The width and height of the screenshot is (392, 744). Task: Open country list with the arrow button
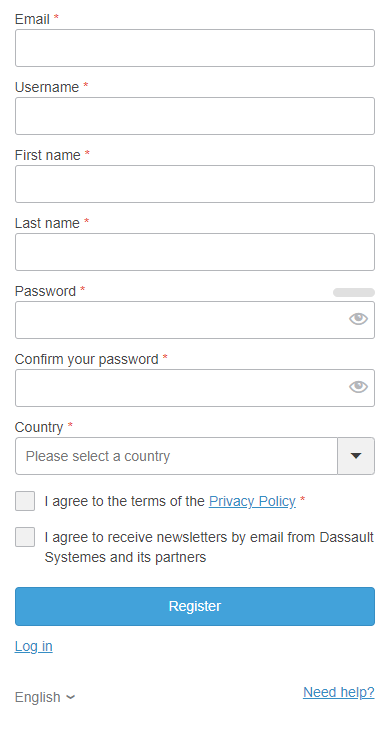pos(356,456)
